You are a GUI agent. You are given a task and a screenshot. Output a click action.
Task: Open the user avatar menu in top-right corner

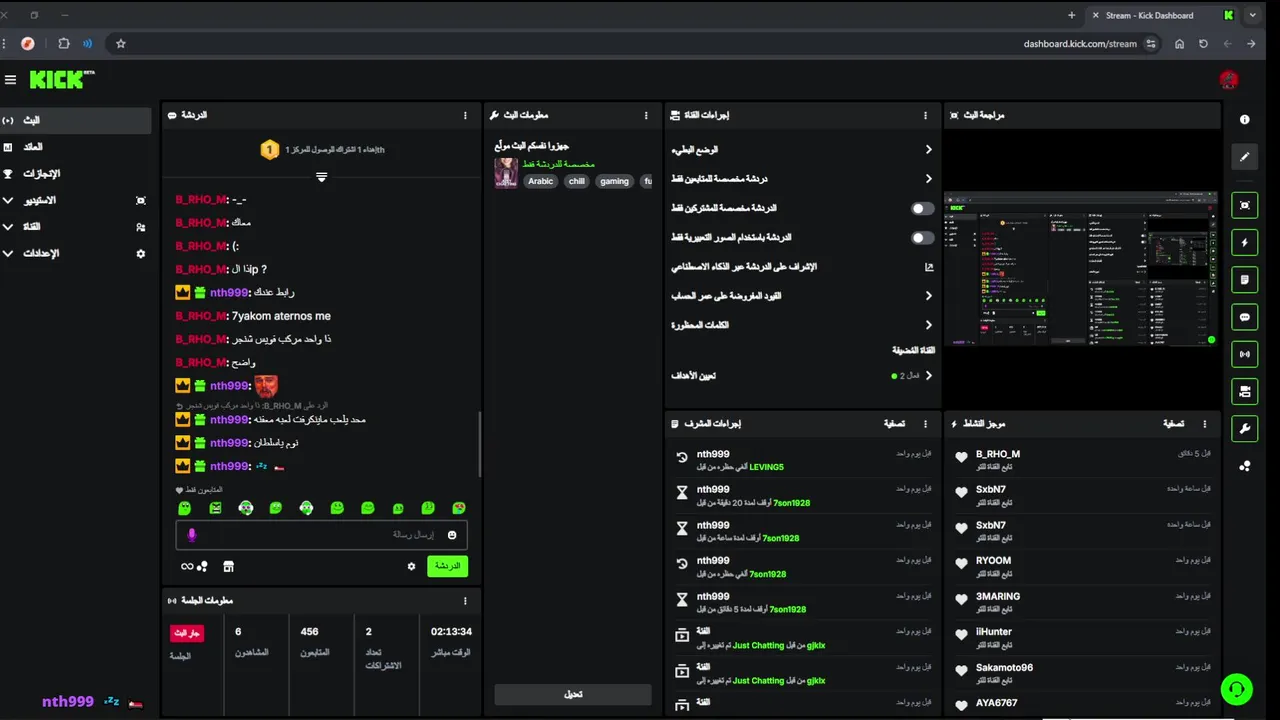coord(1229,80)
